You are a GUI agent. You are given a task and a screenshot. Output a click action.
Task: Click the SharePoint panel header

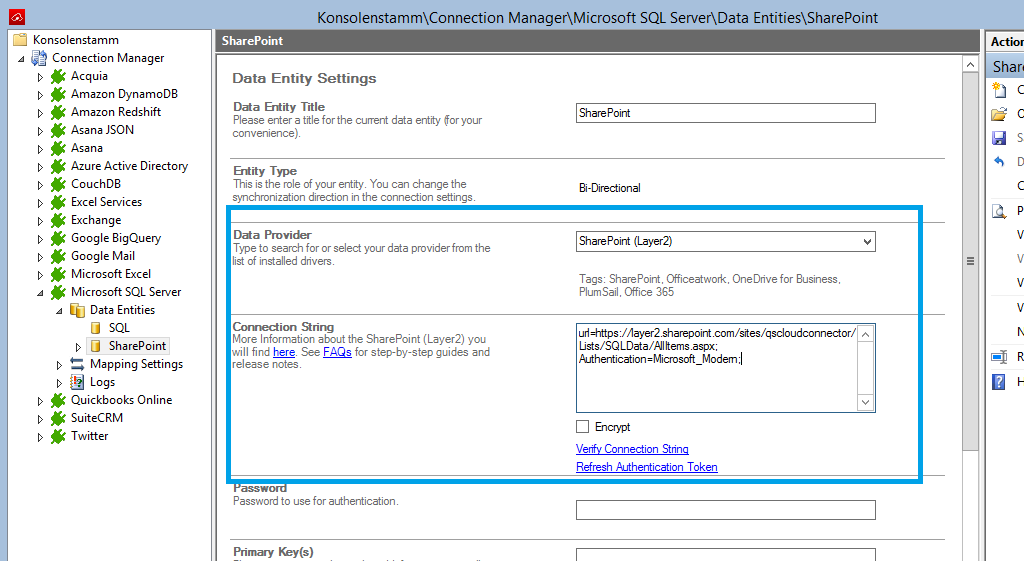tap(598, 41)
